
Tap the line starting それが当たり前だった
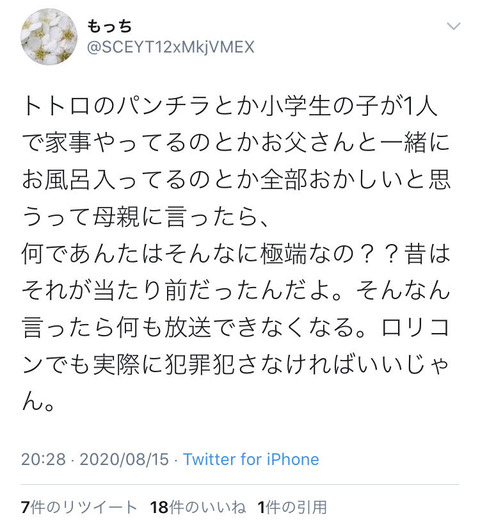pyautogui.click(x=236, y=291)
